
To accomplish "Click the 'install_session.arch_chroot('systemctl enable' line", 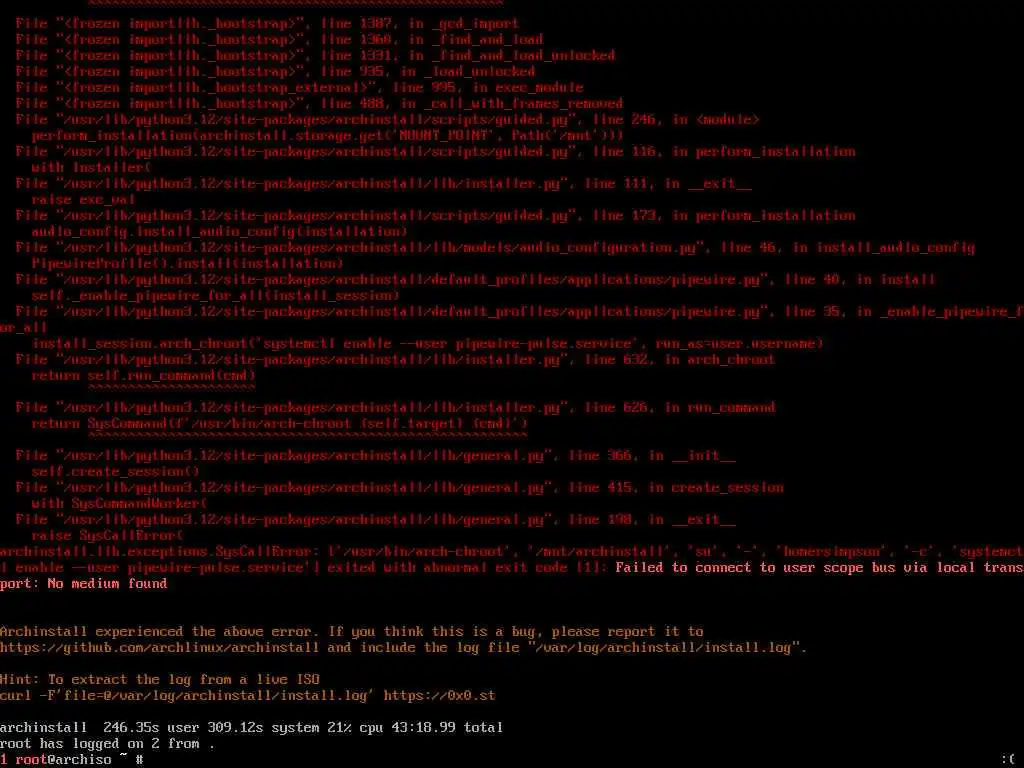I will coord(428,344).
